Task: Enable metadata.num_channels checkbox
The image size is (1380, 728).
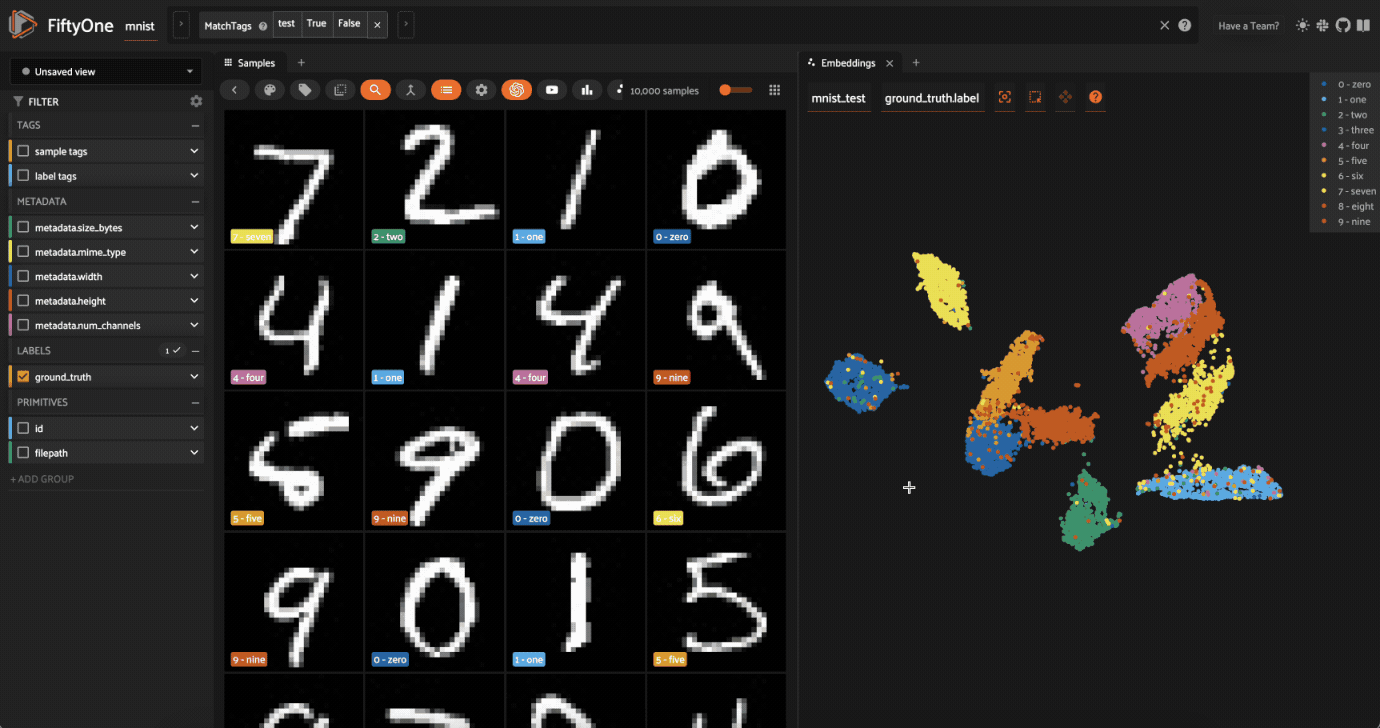Action: point(23,325)
